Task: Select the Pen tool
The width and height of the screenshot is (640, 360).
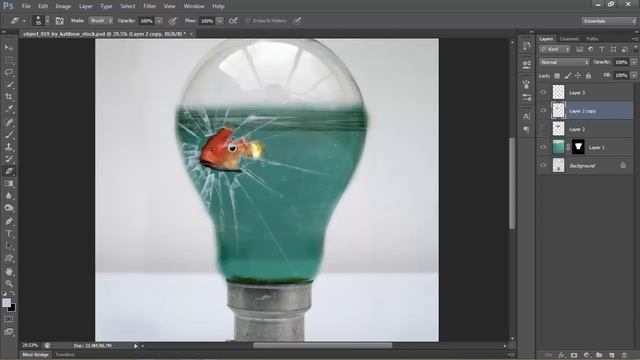Action: pos(9,221)
